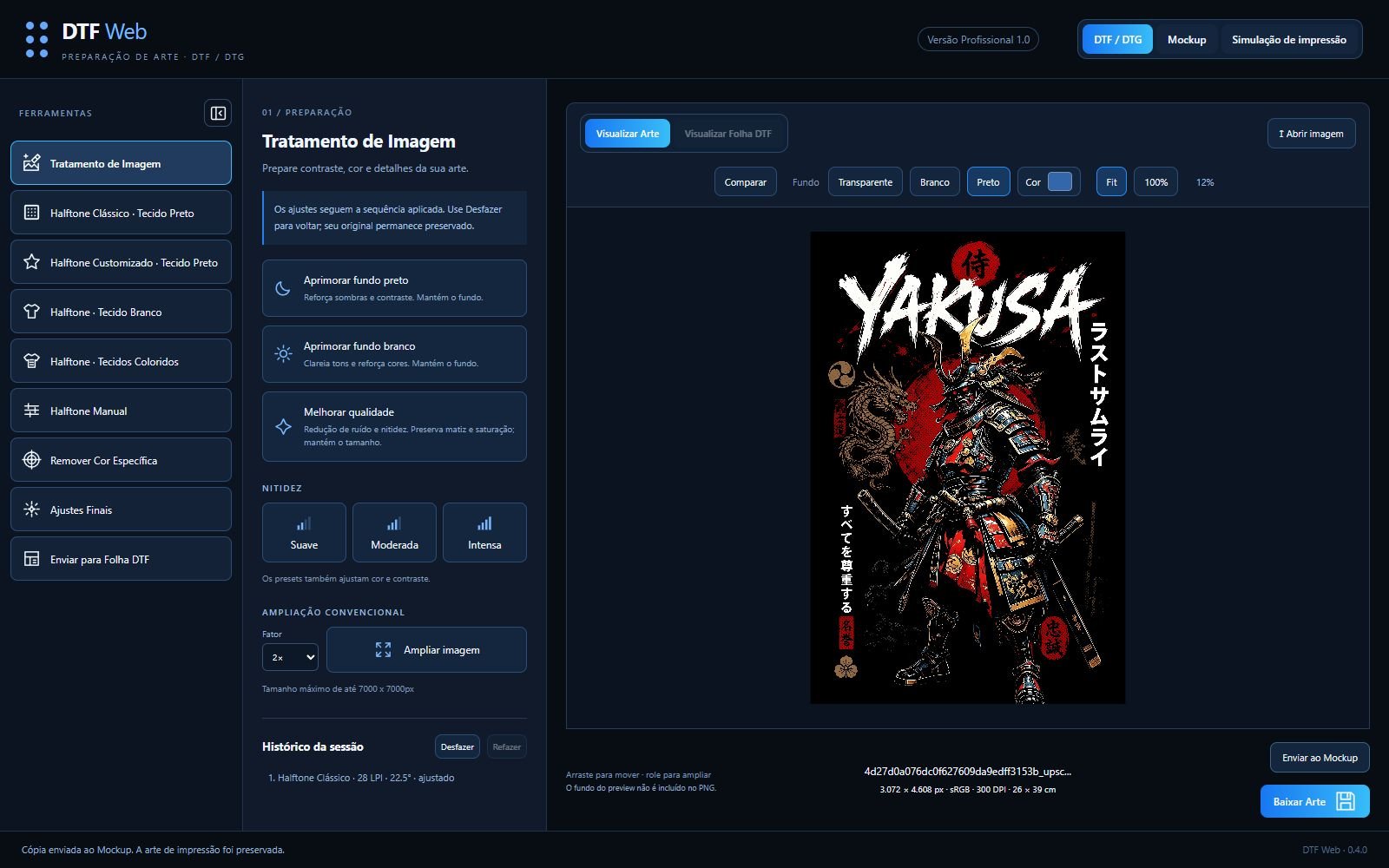Click the bars icon above Suave

pyautogui.click(x=304, y=524)
